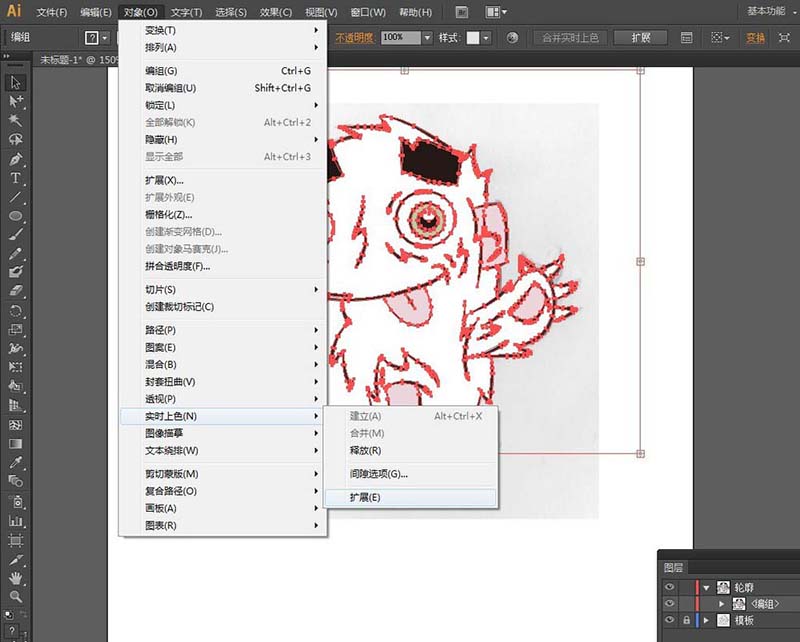Select the Width/Warp tool
The width and height of the screenshot is (800, 642).
15,349
